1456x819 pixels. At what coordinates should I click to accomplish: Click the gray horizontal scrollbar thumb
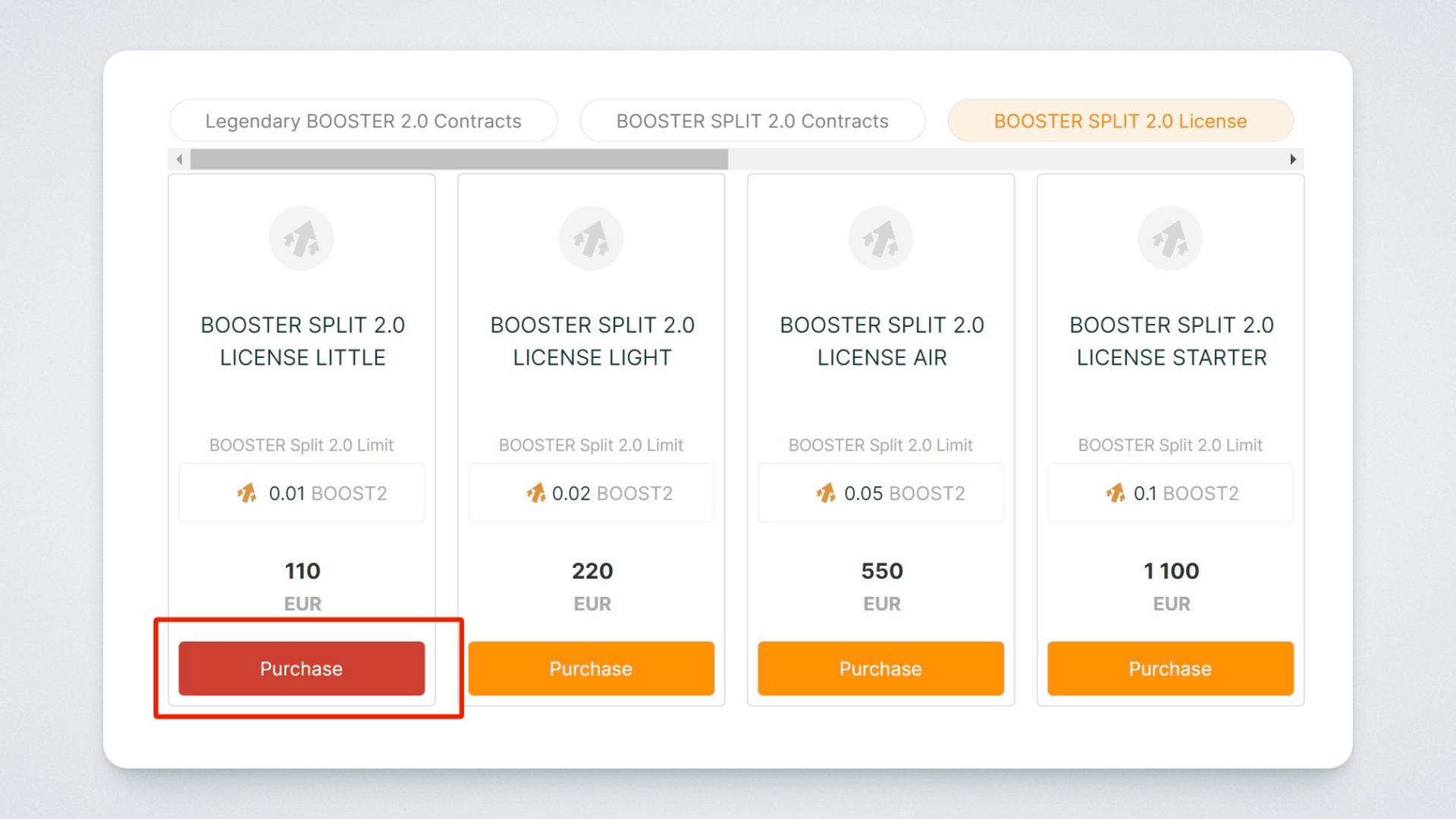459,159
